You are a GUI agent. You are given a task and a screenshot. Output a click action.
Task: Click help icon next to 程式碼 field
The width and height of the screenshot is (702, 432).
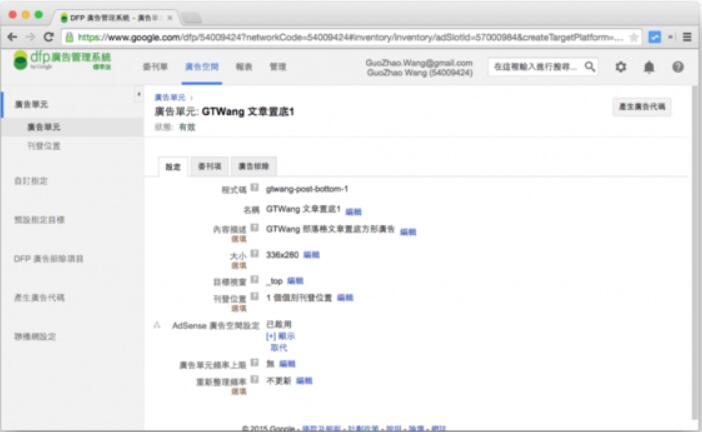tap(255, 187)
